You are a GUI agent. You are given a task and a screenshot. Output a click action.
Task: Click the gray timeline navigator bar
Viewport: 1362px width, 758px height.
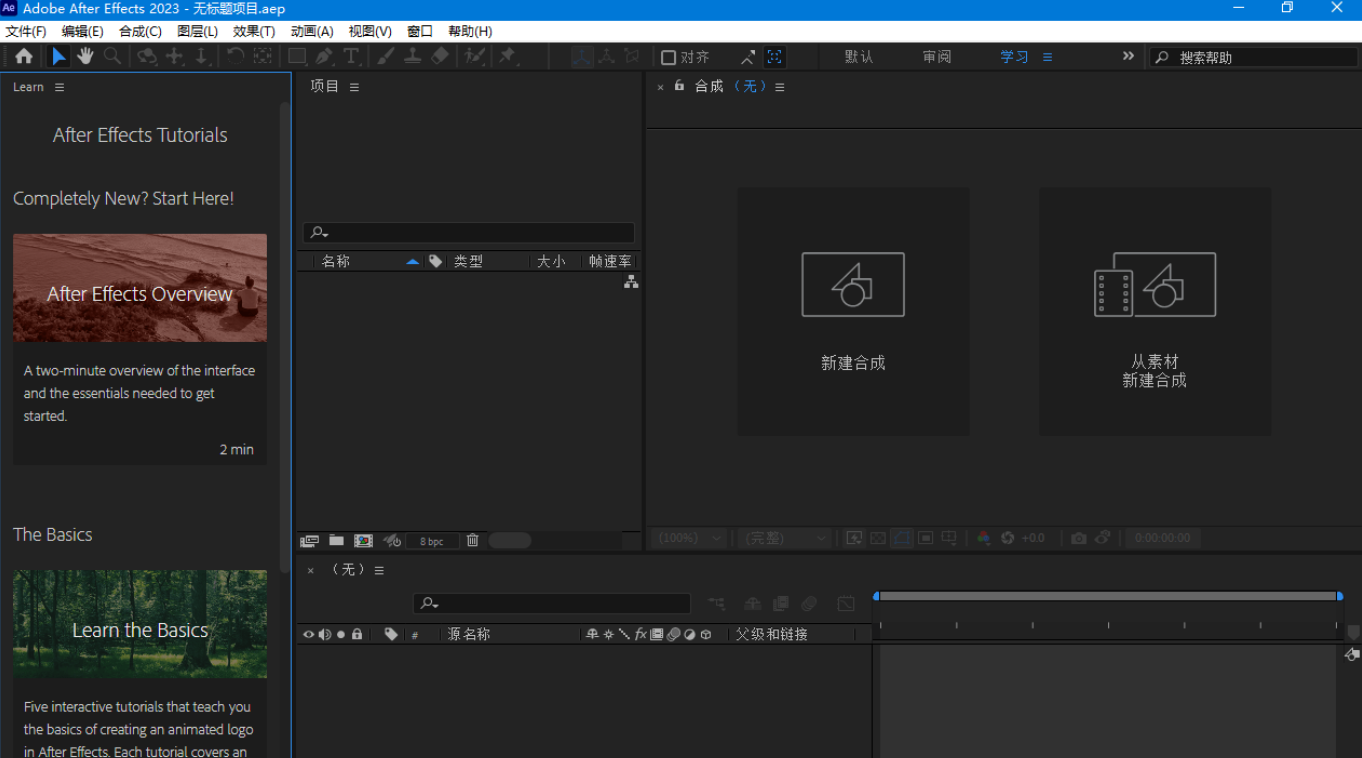click(1108, 596)
